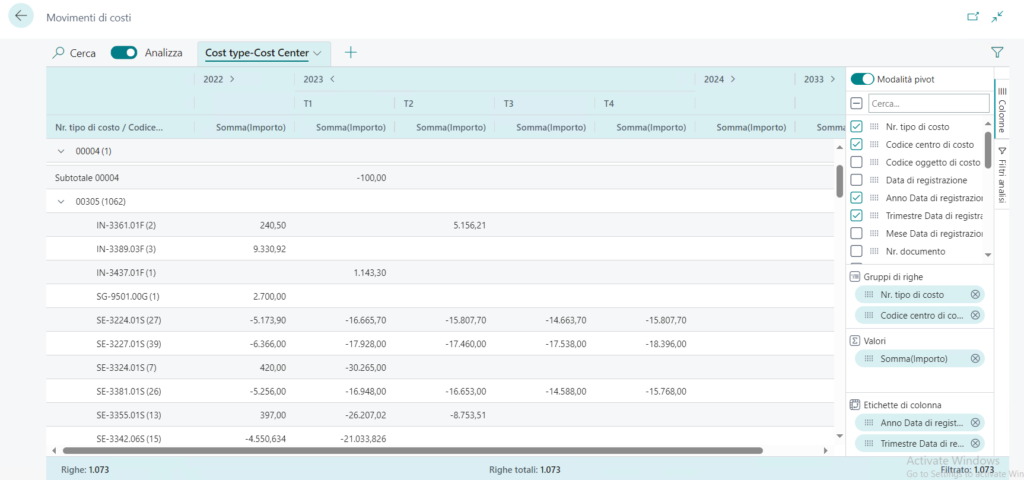The height and width of the screenshot is (480, 1024).
Task: Uncheck Trimestre Data di registrazione checkbox
Action: (x=857, y=215)
